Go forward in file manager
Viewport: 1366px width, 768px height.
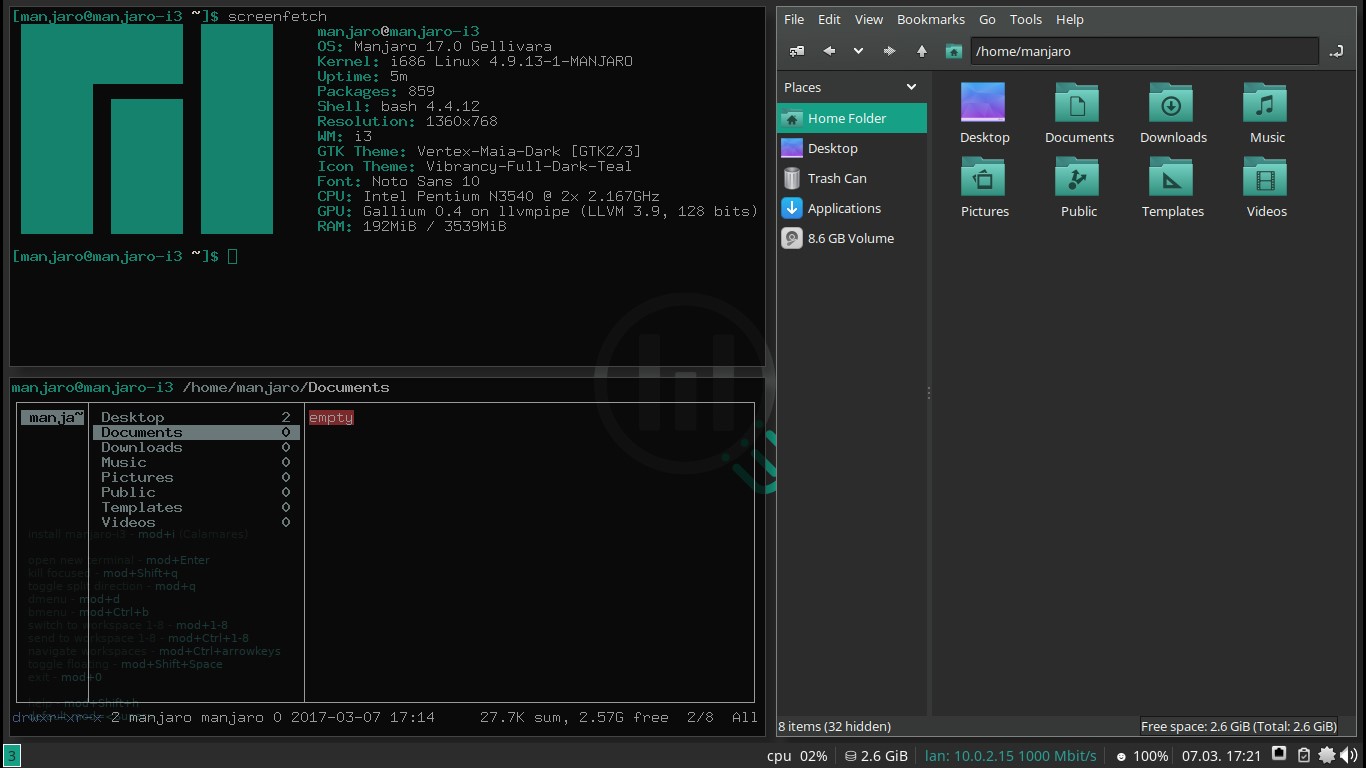(x=889, y=51)
